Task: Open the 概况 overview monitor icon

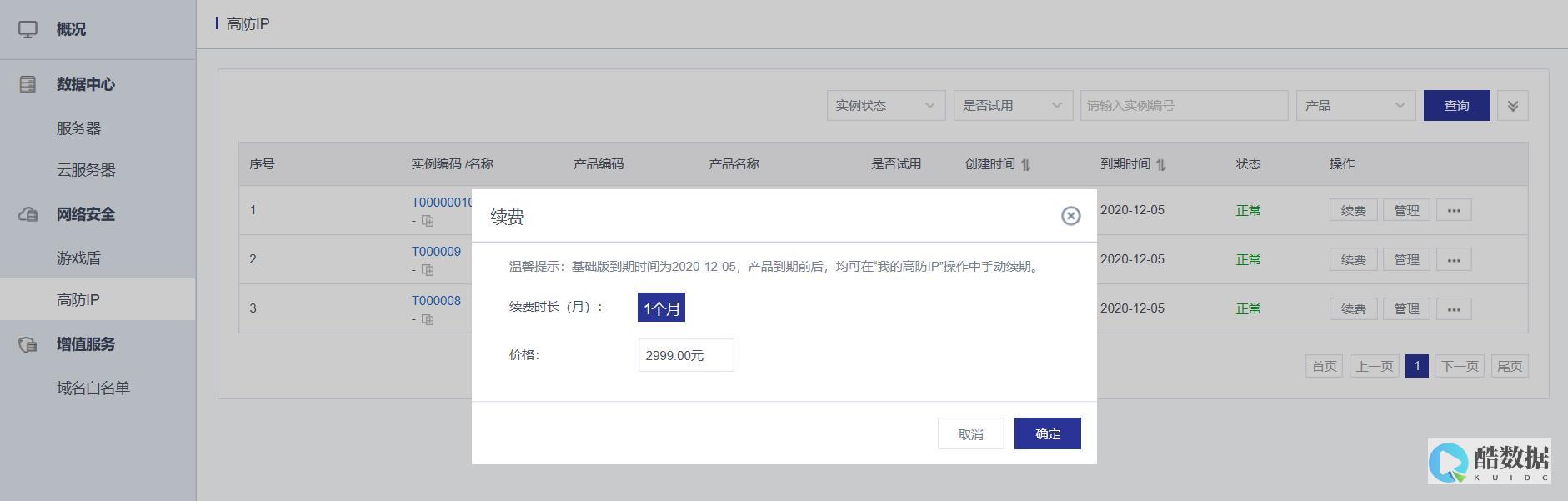Action: coord(28,29)
